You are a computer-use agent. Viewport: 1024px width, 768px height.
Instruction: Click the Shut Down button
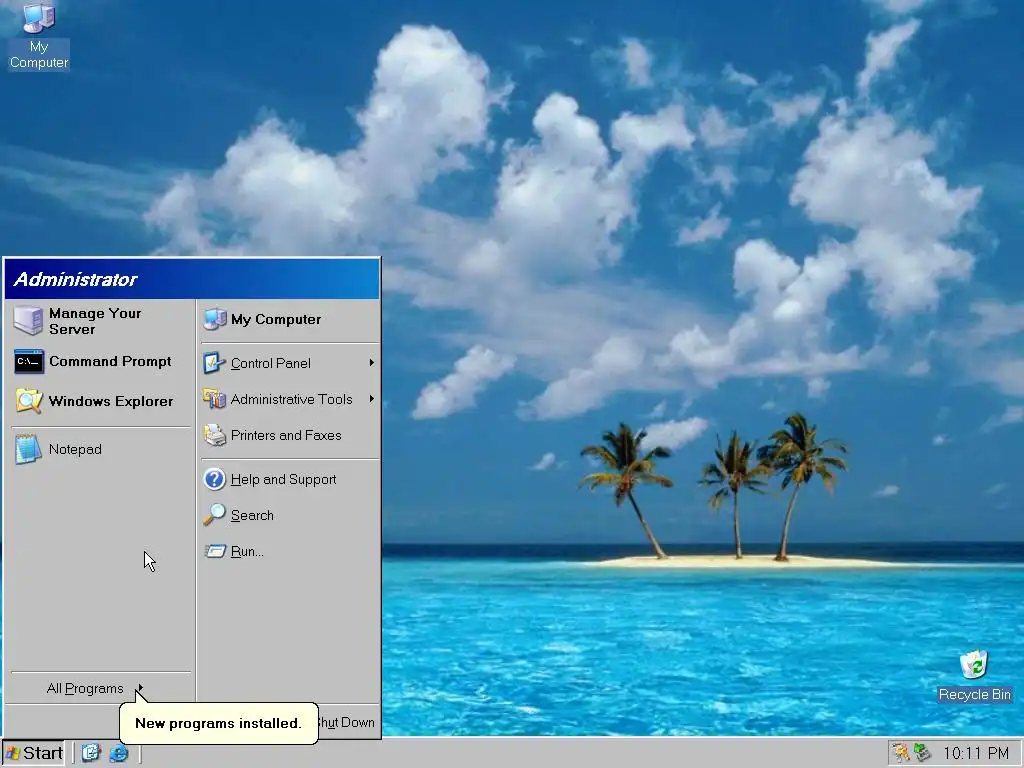345,722
